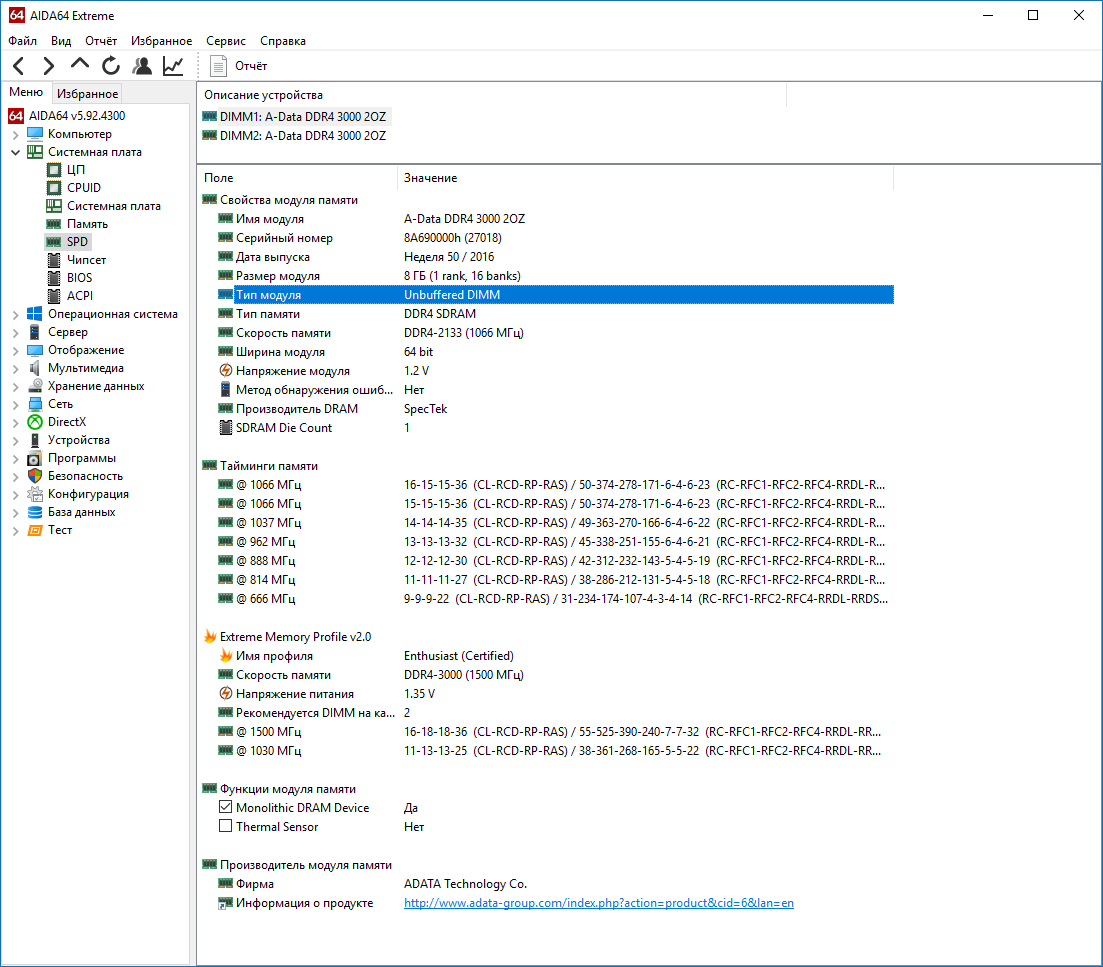Screen dimensions: 1103x967
Task: Open the Чипсет tree item
Action: pyautogui.click(x=87, y=260)
